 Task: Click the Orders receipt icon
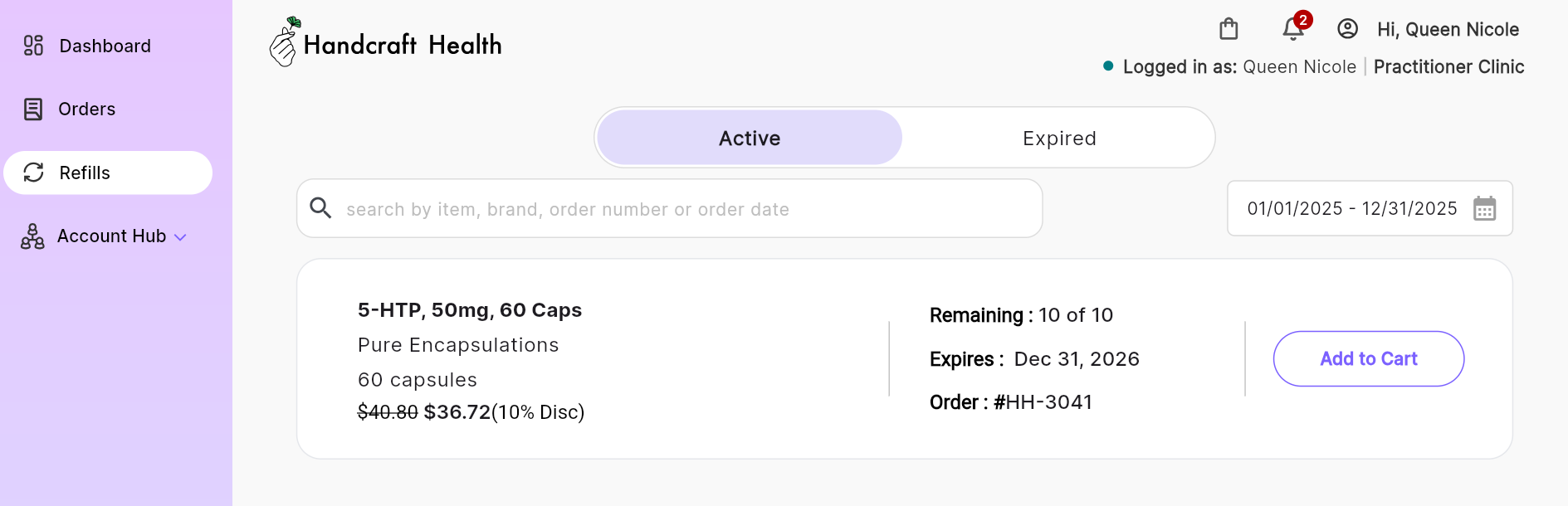[33, 109]
